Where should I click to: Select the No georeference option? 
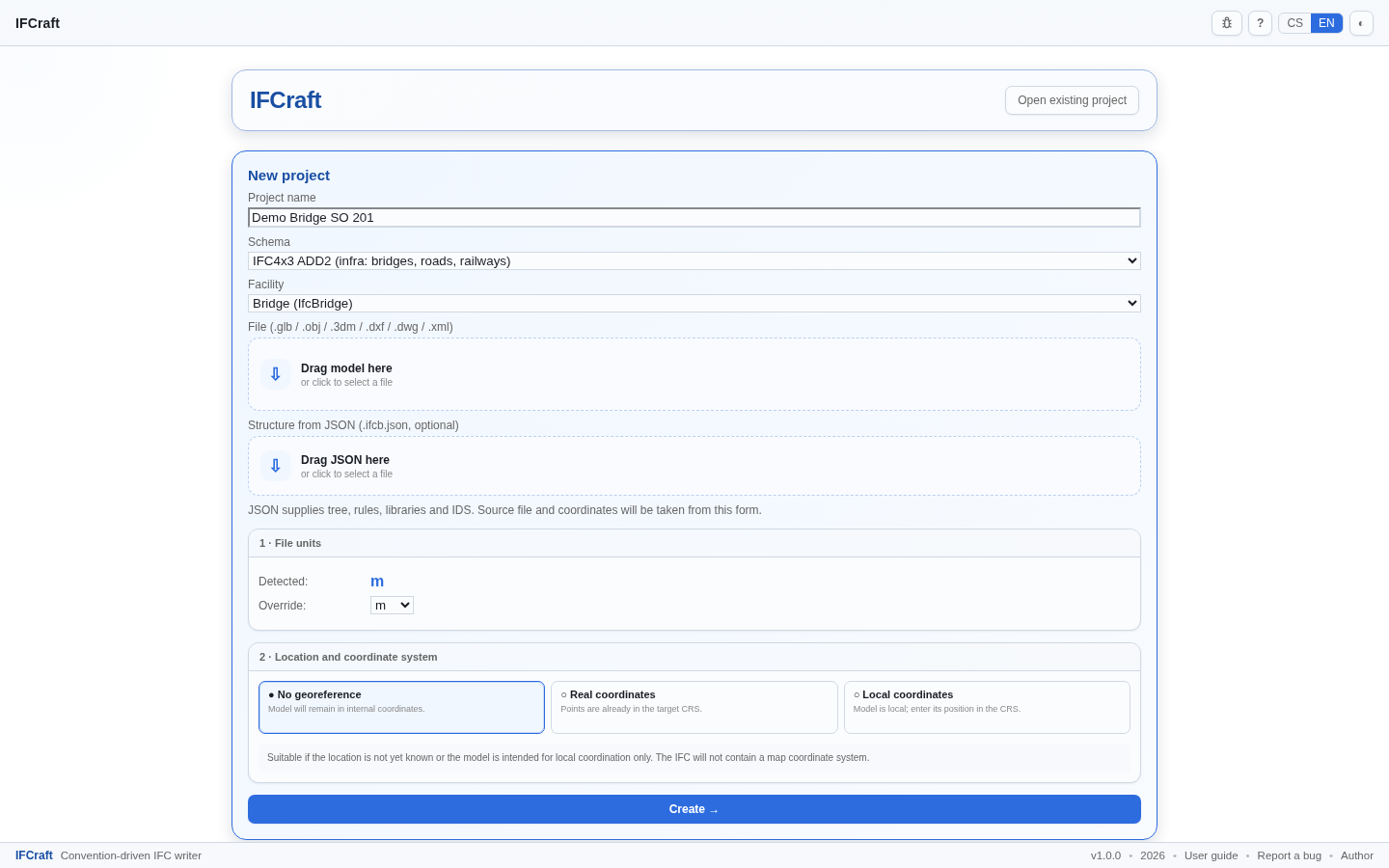[x=401, y=707]
